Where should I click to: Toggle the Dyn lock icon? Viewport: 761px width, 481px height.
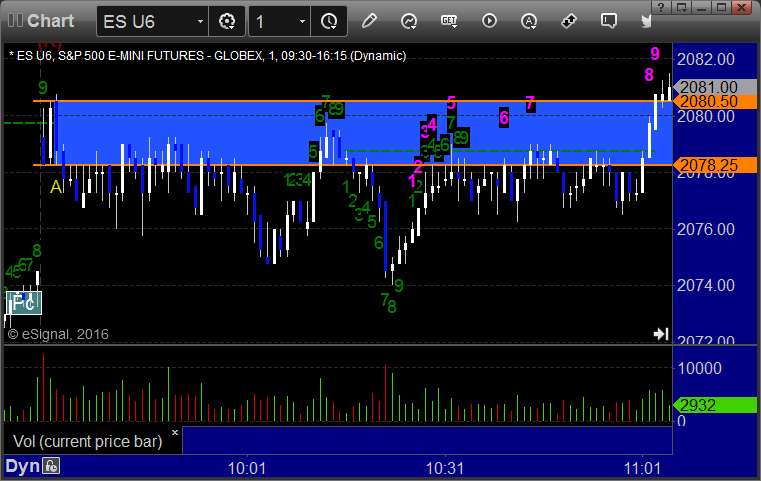(x=51, y=466)
